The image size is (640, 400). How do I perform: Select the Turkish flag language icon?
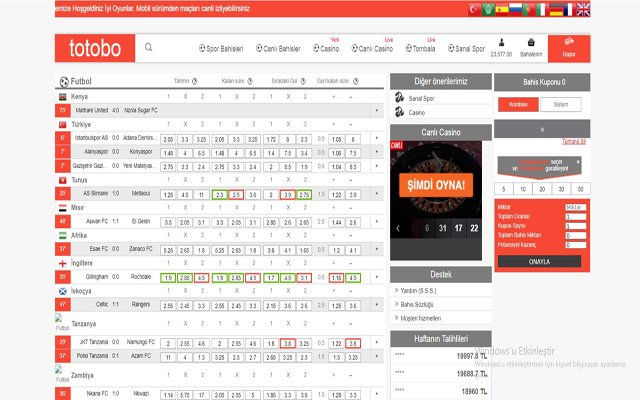pyautogui.click(x=473, y=9)
